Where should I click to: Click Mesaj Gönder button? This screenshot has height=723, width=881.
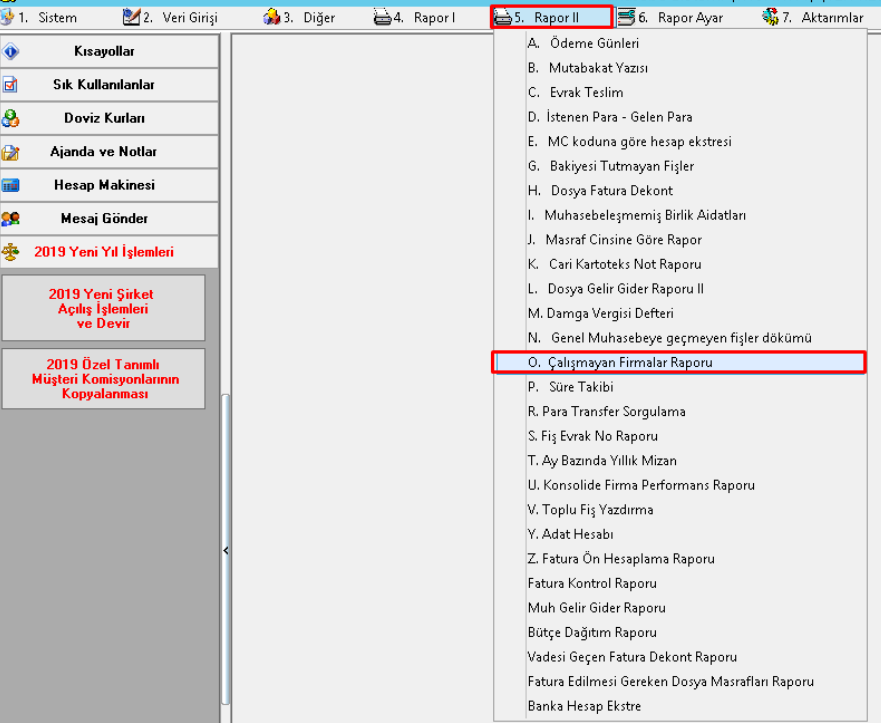[109, 219]
